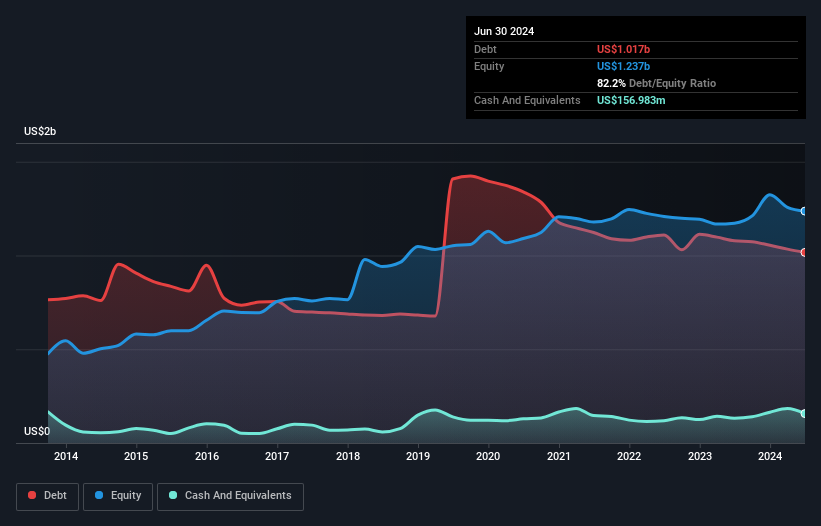The width and height of the screenshot is (821, 526).
Task: Click the US$156.983m cash value
Action: coord(631,100)
